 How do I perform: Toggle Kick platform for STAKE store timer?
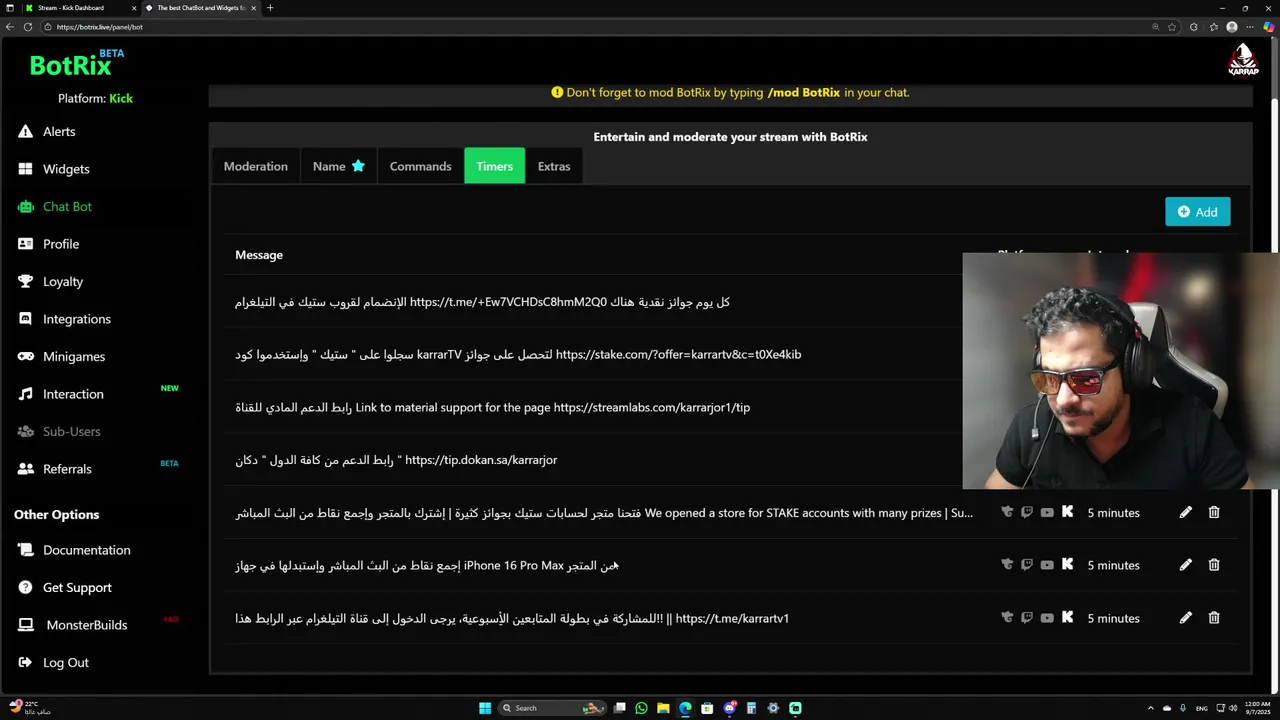(x=1067, y=512)
